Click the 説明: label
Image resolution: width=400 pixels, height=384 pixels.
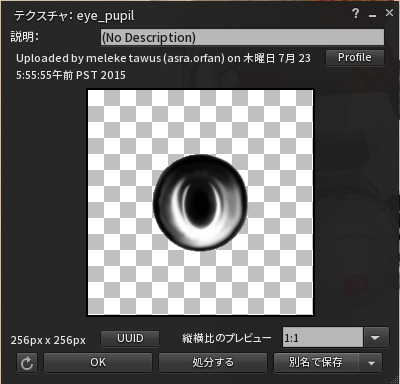(25, 36)
